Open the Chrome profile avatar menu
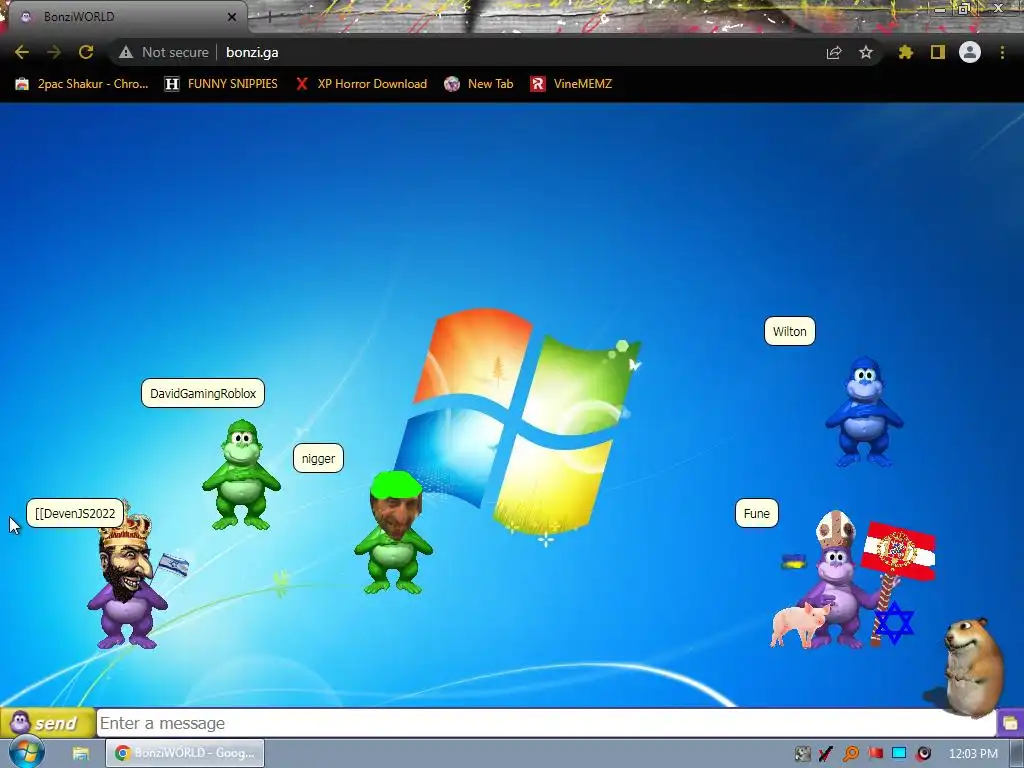This screenshot has width=1024, height=768. click(x=970, y=52)
